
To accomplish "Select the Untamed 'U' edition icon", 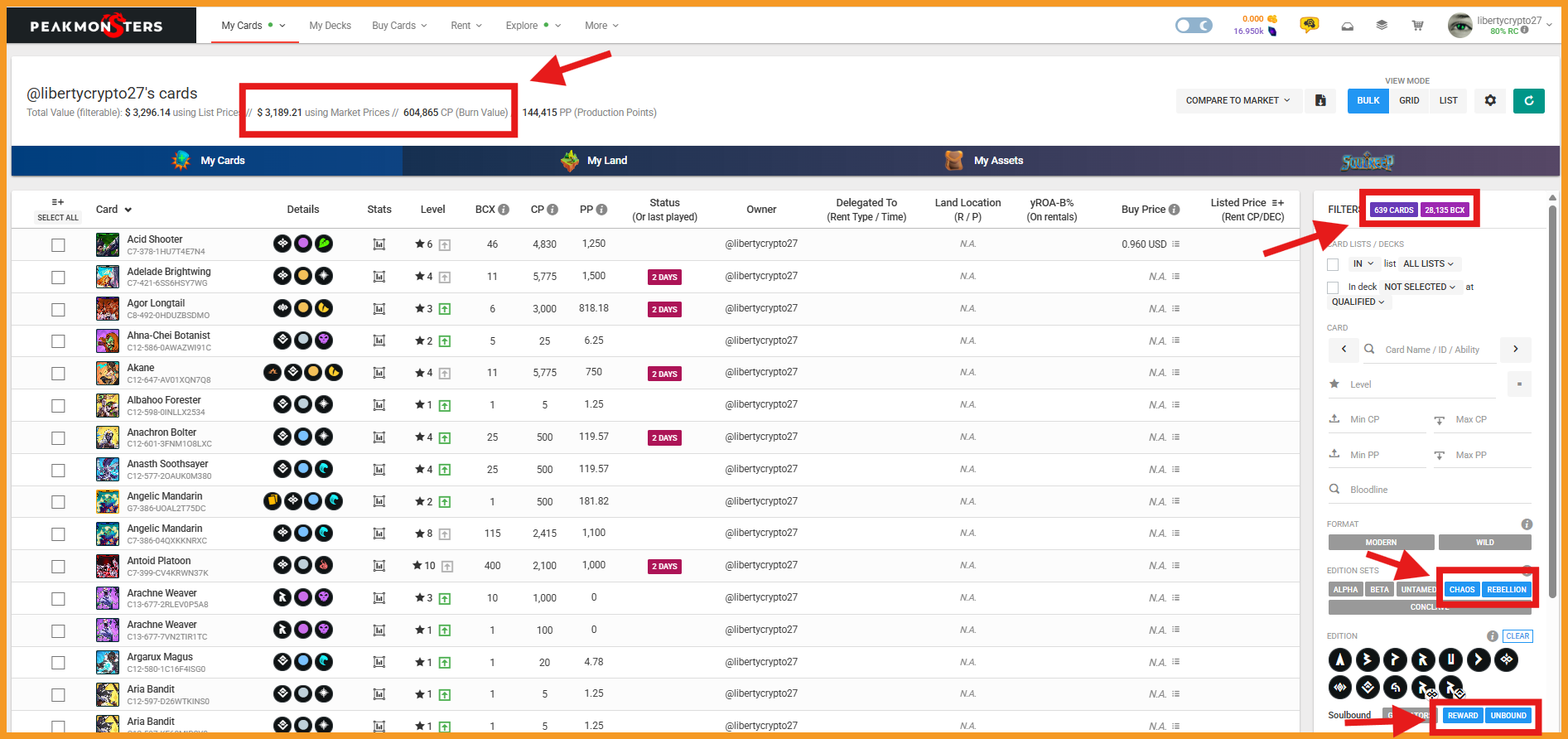I will (1451, 659).
